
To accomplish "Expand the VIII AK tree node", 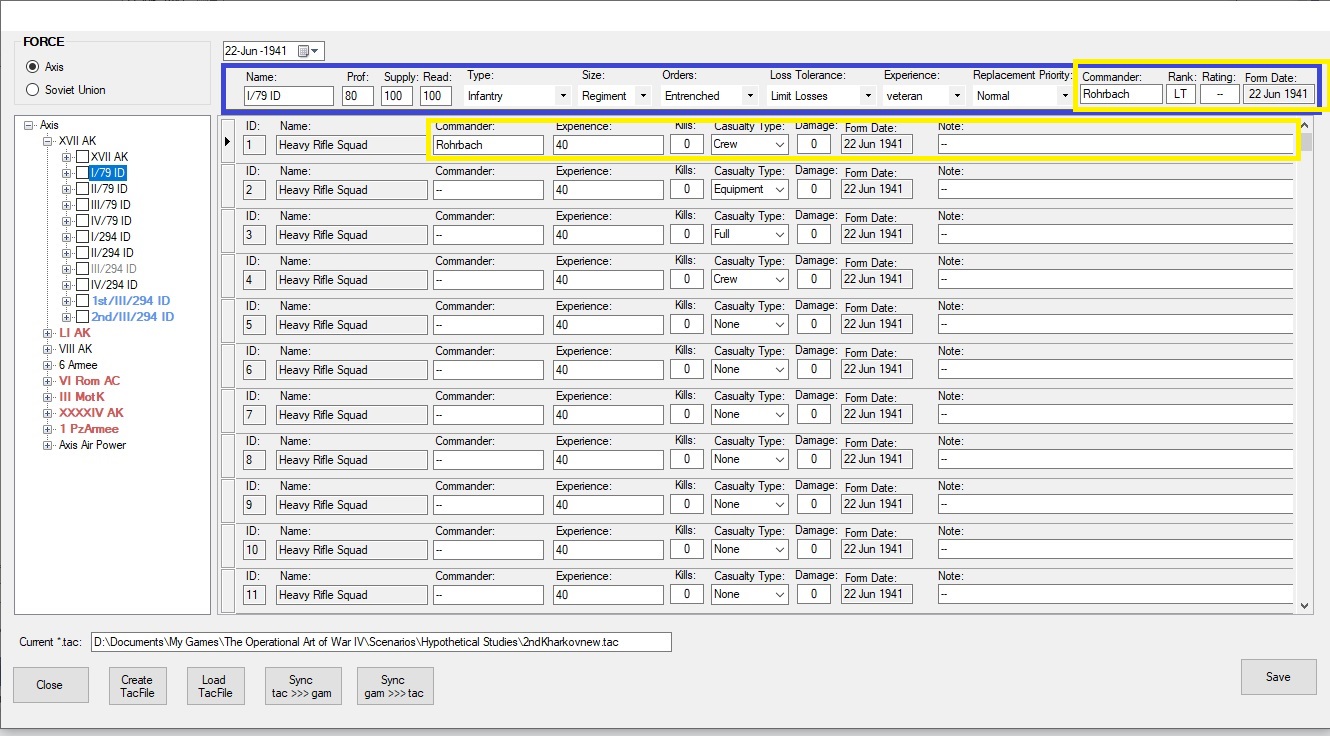I will tap(48, 349).
